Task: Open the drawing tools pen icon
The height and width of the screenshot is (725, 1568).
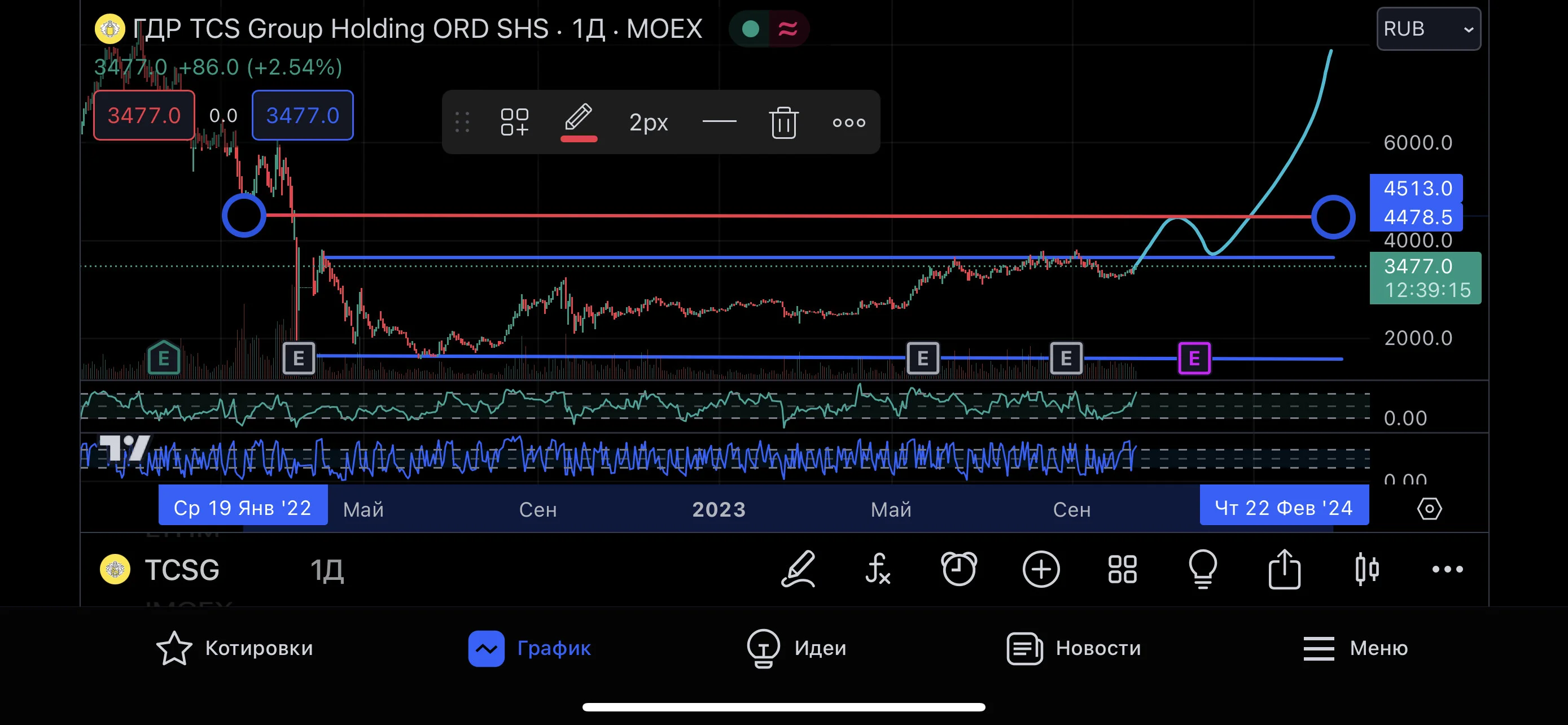Action: coord(798,569)
